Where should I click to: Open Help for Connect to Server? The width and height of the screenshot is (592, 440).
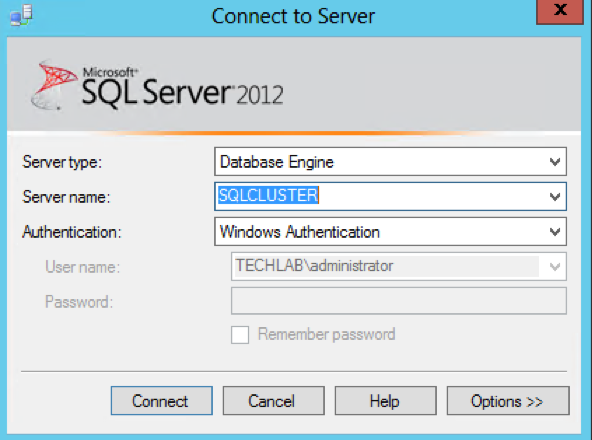(x=385, y=400)
